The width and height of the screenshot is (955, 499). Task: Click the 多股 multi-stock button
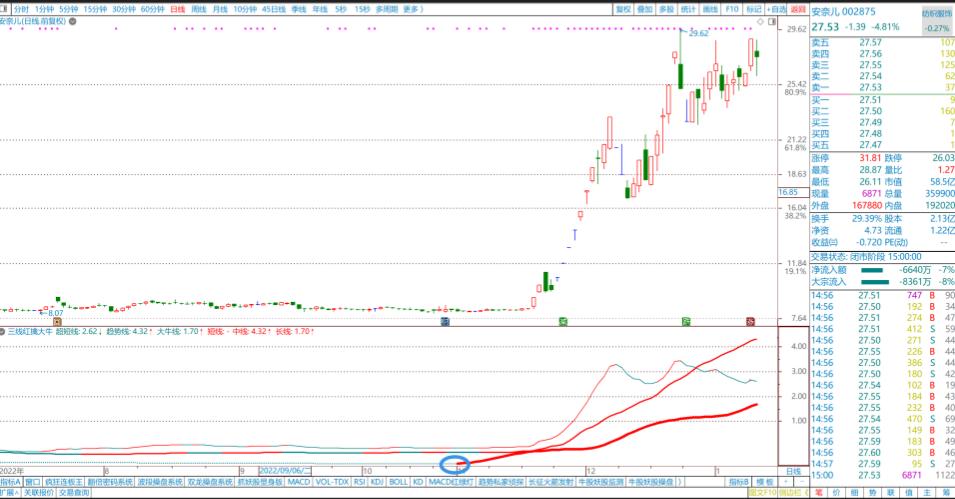coord(666,9)
